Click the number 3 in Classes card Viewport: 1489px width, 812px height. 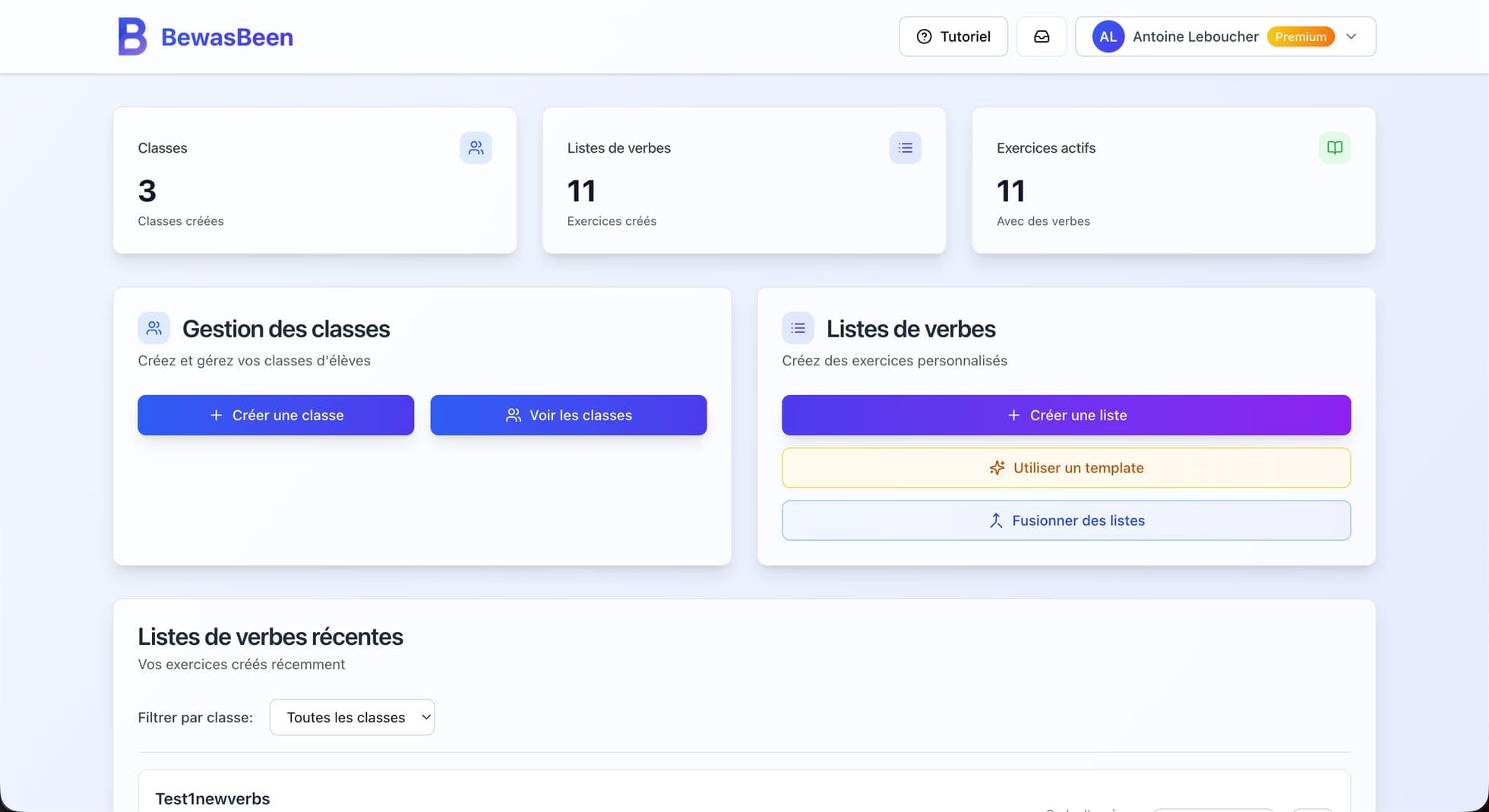(x=147, y=191)
